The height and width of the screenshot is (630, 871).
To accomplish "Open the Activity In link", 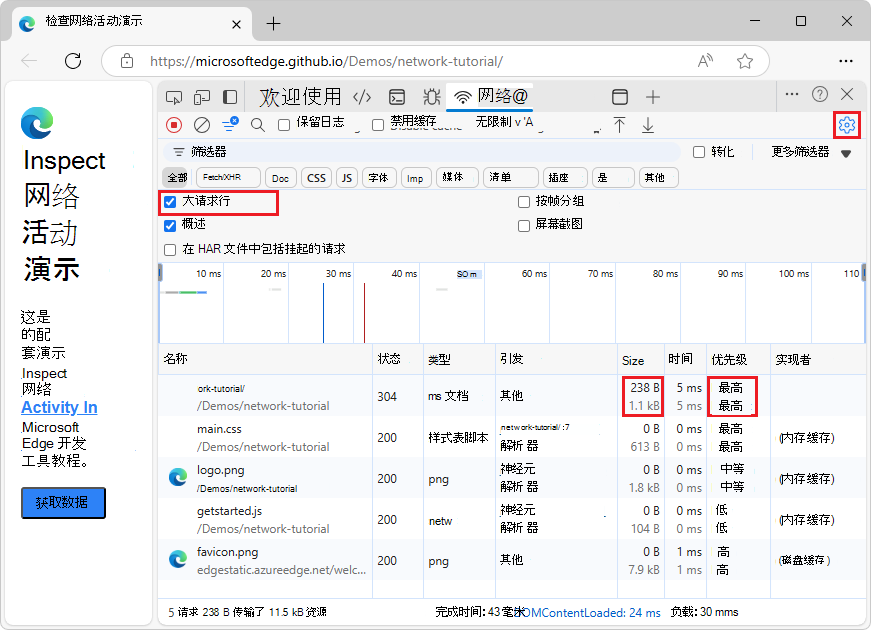I will [x=58, y=407].
